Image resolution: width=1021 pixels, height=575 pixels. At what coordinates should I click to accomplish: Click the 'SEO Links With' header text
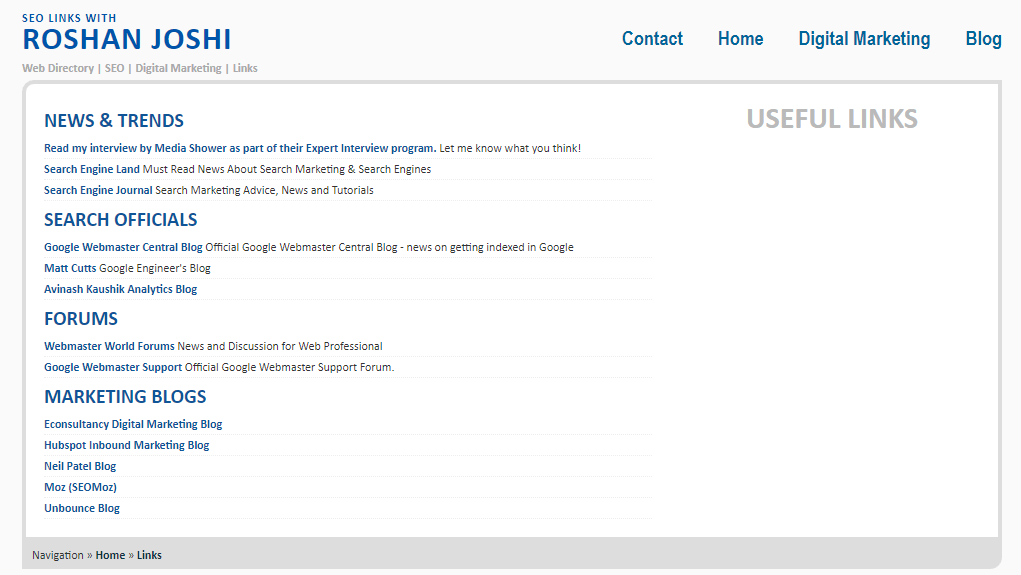(x=69, y=18)
